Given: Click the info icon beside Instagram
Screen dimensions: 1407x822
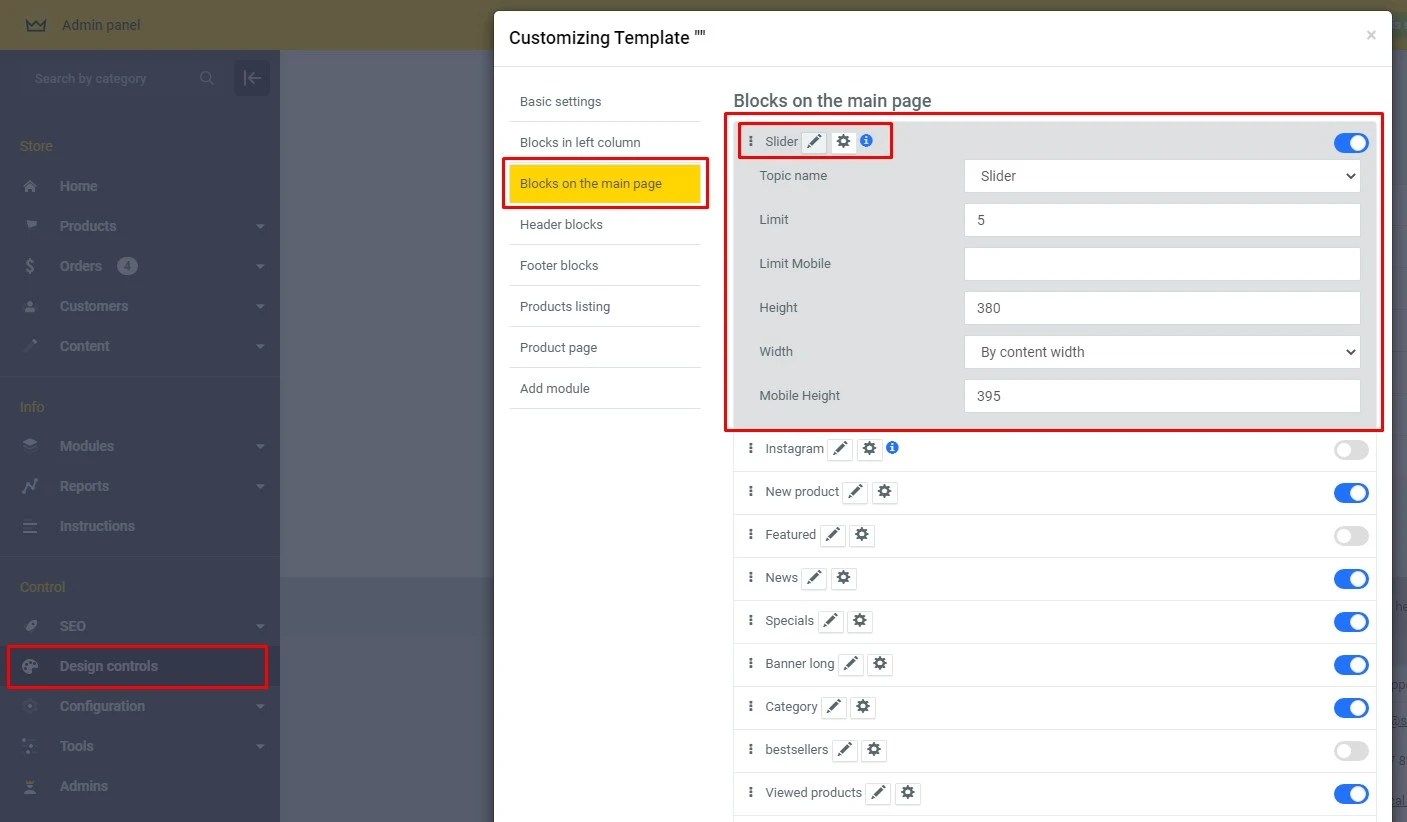Looking at the screenshot, I should (x=892, y=448).
